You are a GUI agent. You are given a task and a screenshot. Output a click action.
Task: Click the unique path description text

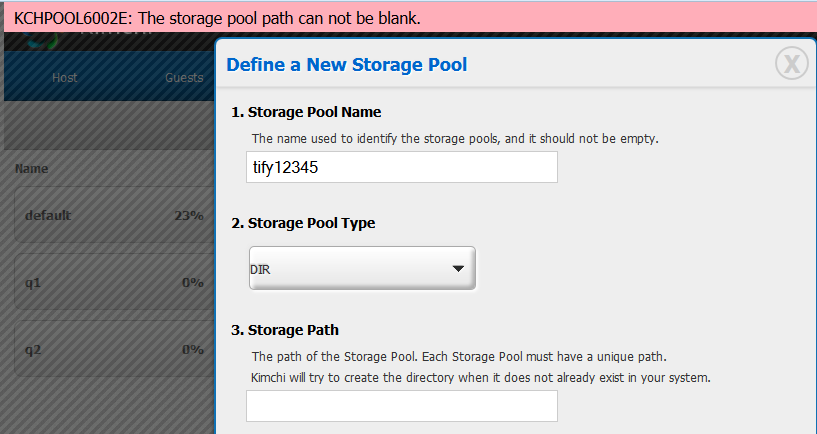coord(459,356)
